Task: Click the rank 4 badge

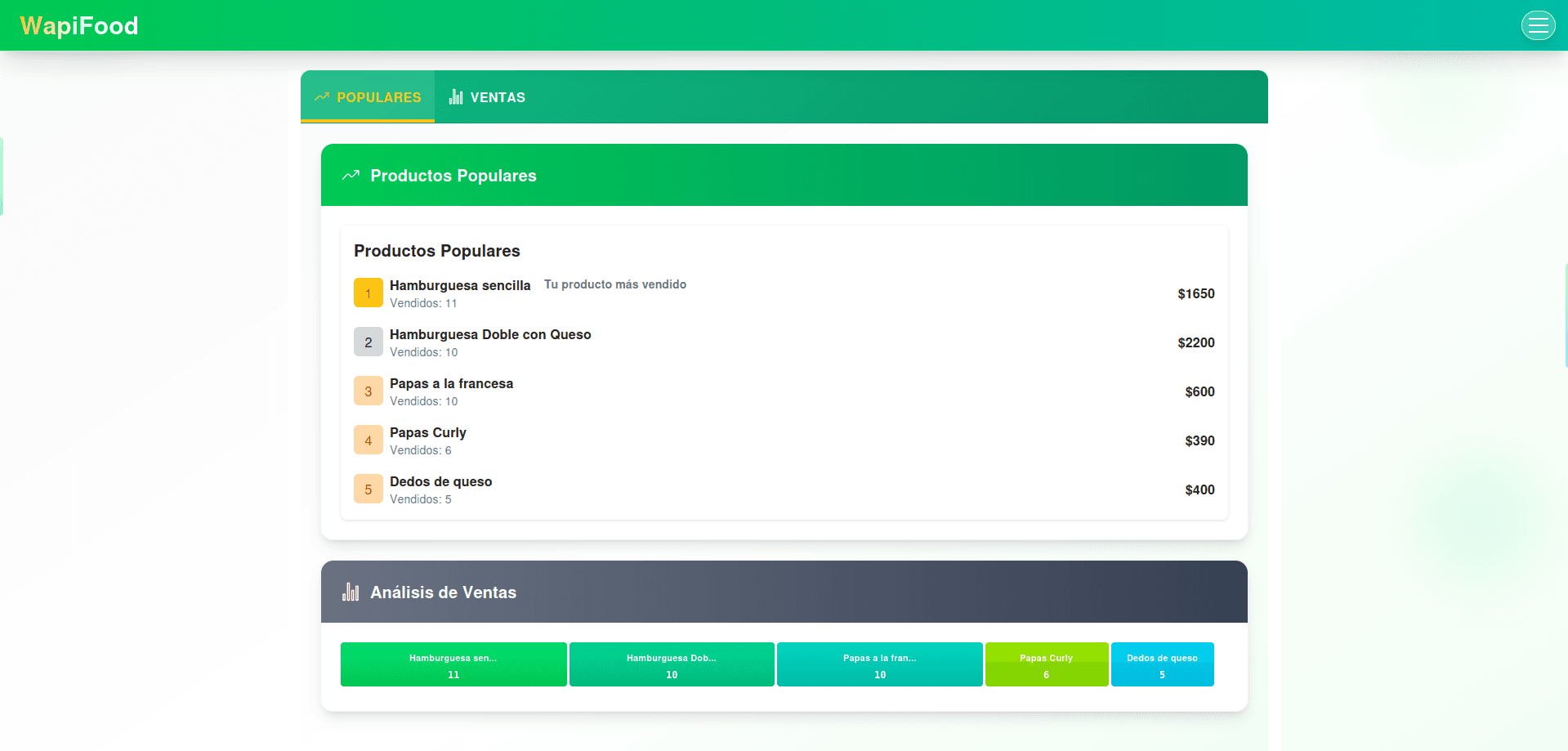Action: [x=368, y=440]
